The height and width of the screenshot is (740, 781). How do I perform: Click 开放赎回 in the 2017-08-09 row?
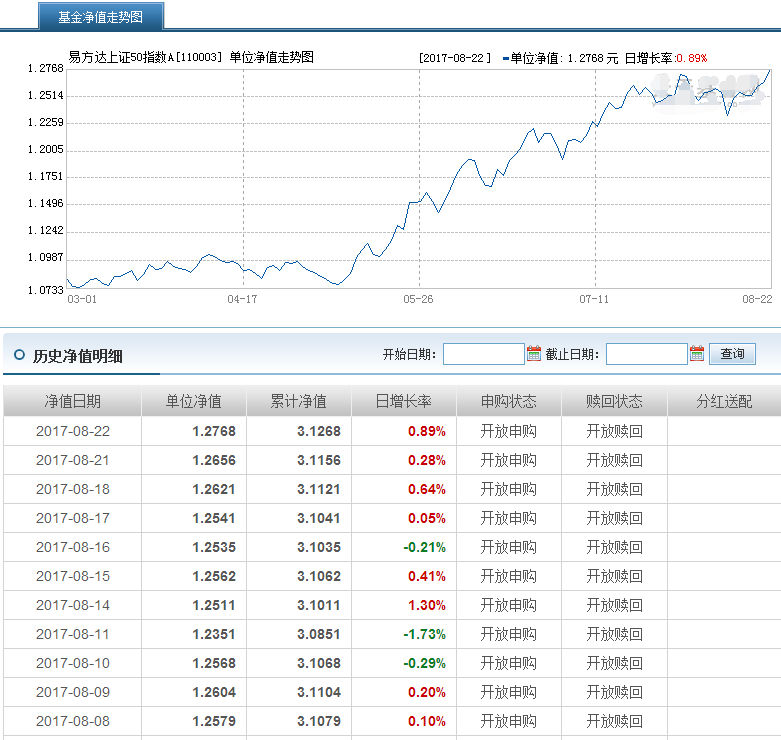pyautogui.click(x=615, y=692)
